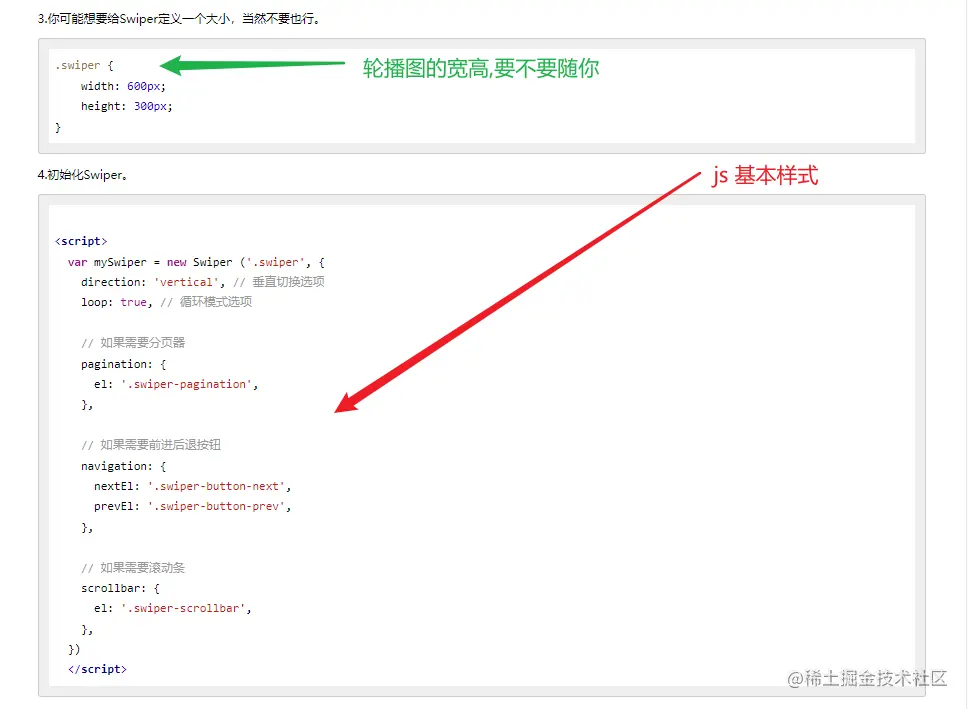Image resolution: width=968 pixels, height=709 pixels.
Task: Click the prevEl: '.swiper-button-prev' line
Action: coord(193,506)
